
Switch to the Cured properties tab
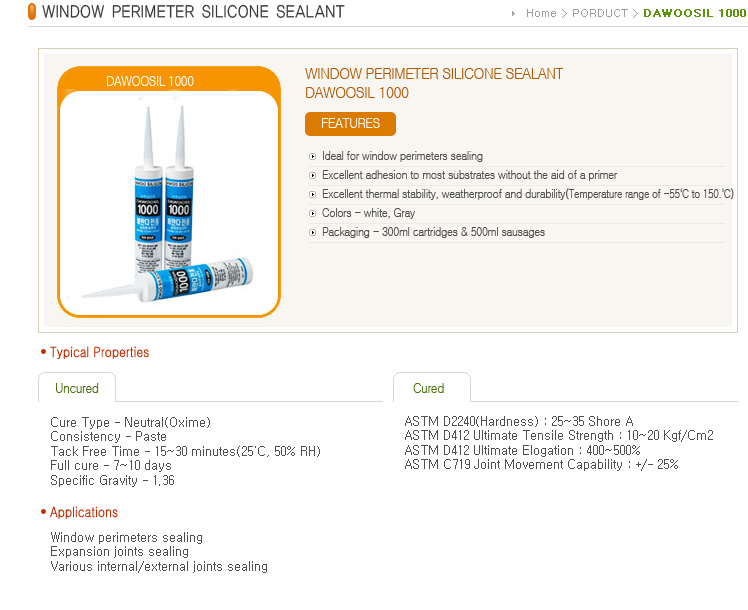pyautogui.click(x=428, y=388)
